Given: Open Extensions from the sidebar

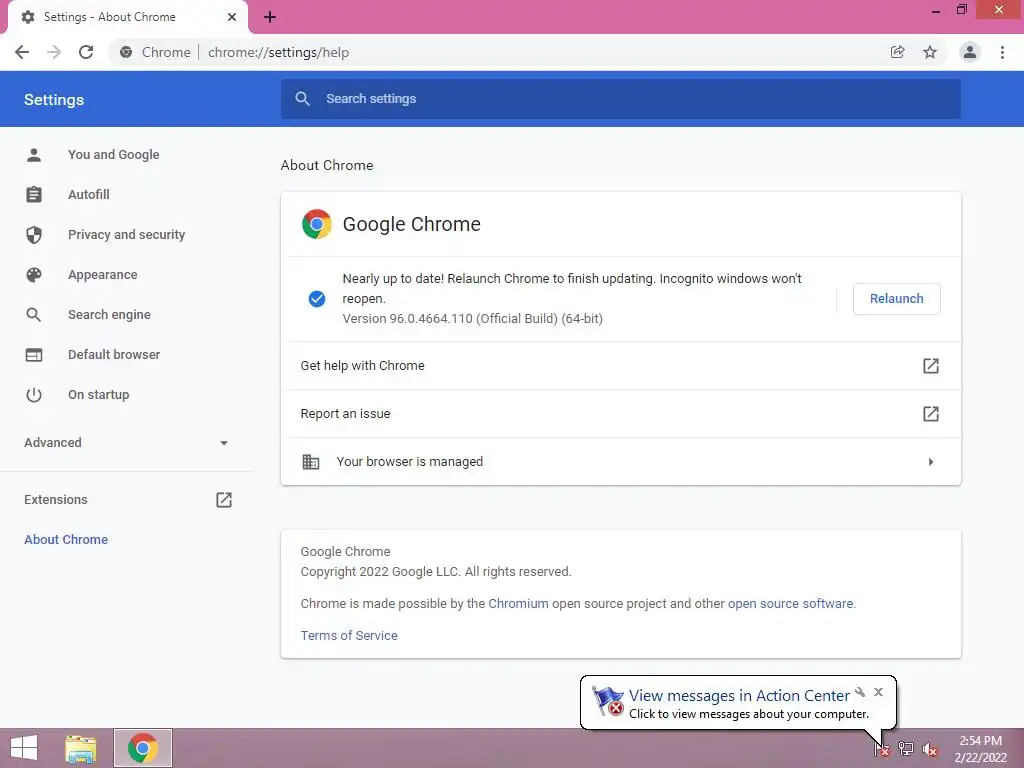Looking at the screenshot, I should pos(56,500).
